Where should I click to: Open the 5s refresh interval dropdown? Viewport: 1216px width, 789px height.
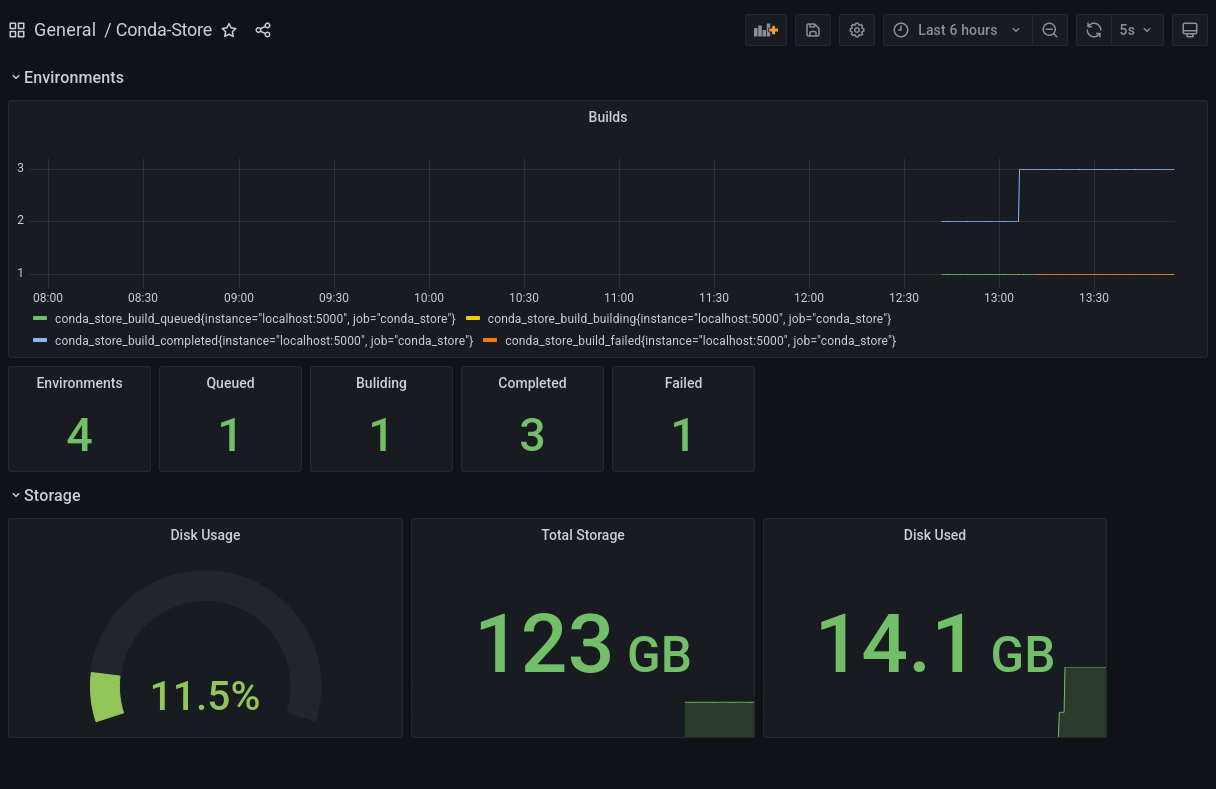tap(1135, 30)
